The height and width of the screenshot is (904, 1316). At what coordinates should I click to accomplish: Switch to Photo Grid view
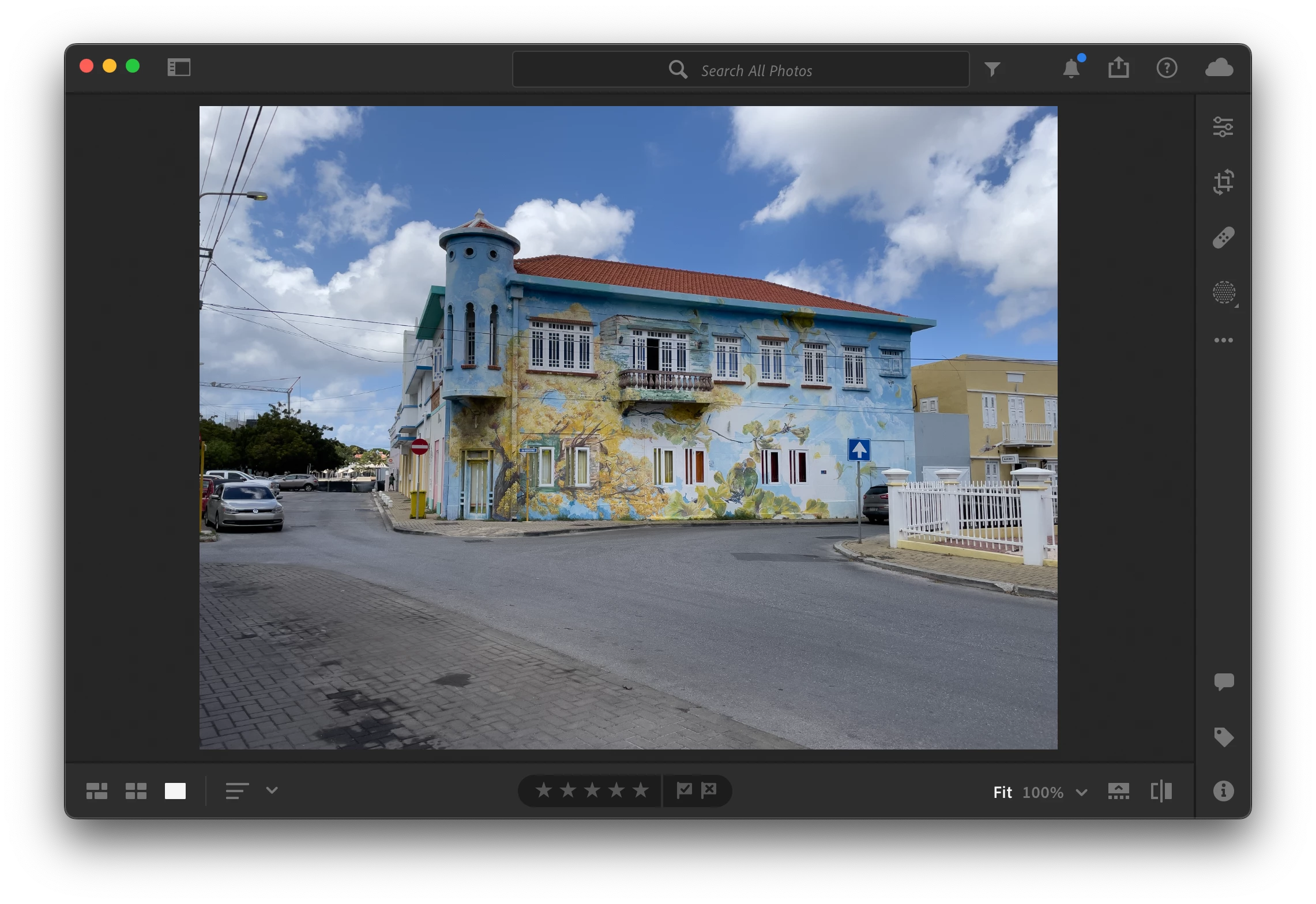pos(97,791)
